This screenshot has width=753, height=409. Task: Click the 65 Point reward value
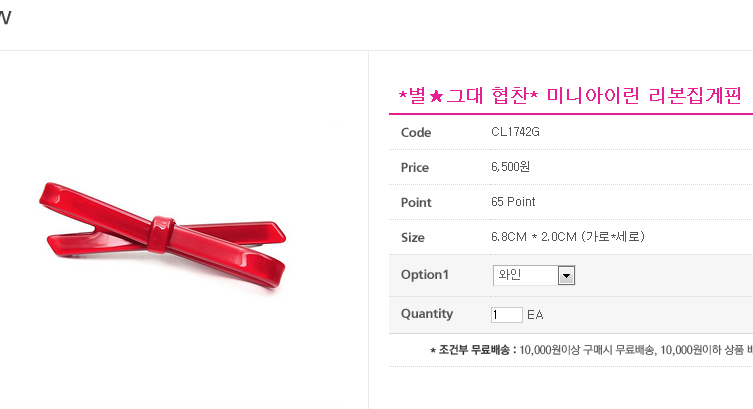click(x=513, y=202)
